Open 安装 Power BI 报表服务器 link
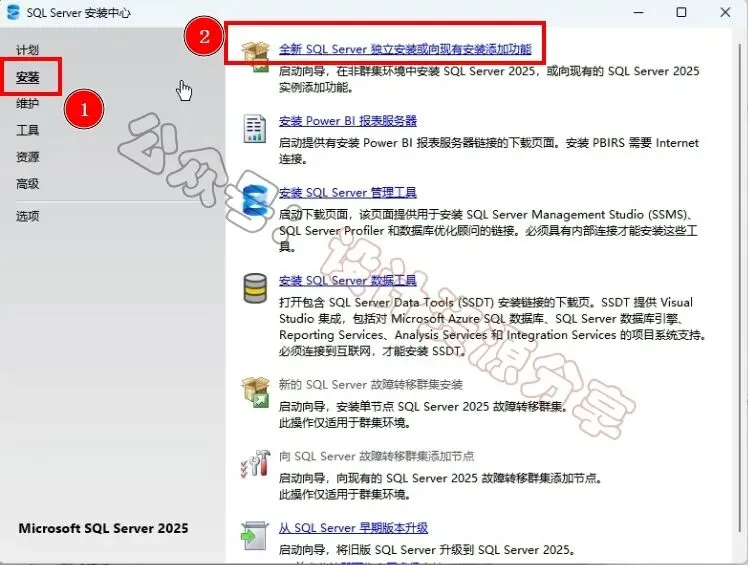This screenshot has height=565, width=748. (x=348, y=121)
